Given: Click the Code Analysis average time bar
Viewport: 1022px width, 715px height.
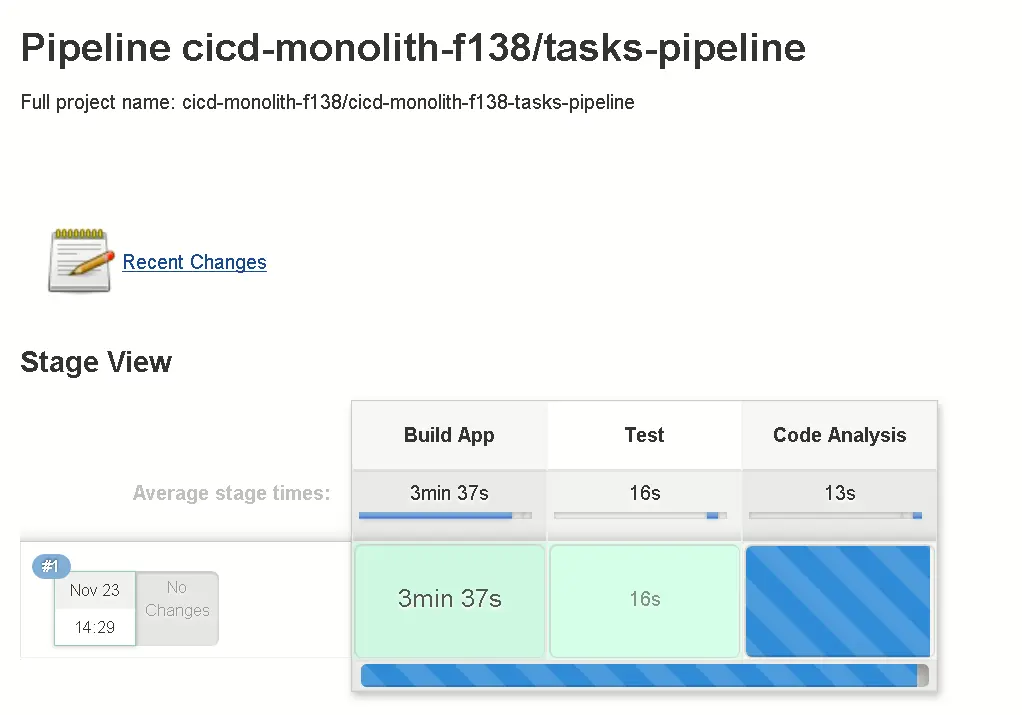Looking at the screenshot, I should pos(835,516).
